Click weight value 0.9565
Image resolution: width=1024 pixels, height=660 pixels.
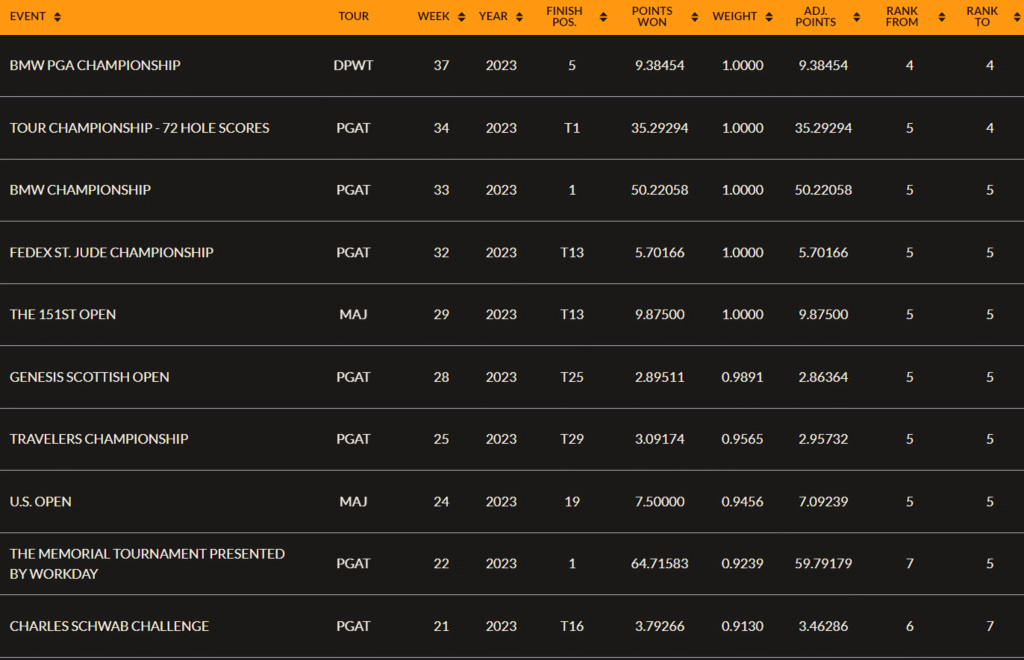(x=743, y=439)
